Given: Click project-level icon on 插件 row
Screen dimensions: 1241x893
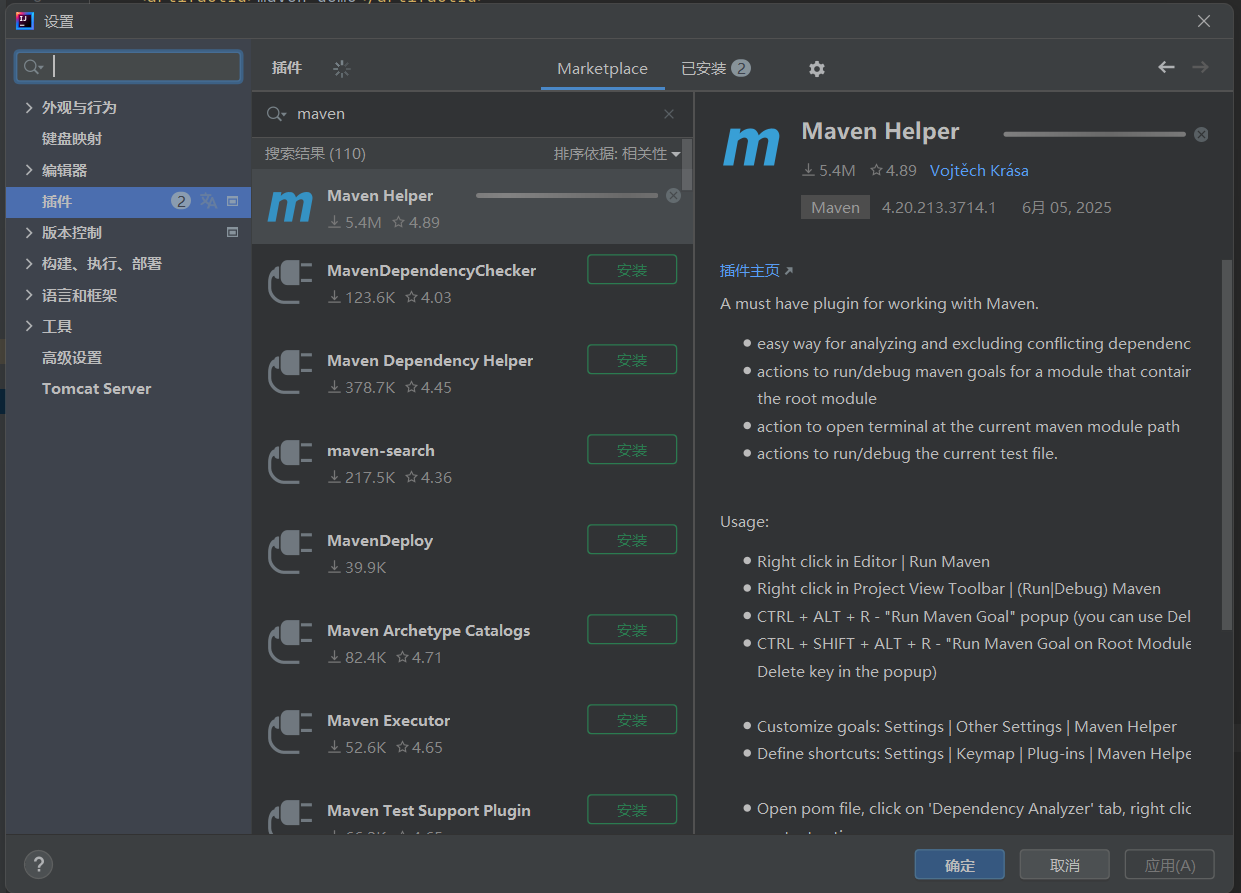Looking at the screenshot, I should click(233, 201).
